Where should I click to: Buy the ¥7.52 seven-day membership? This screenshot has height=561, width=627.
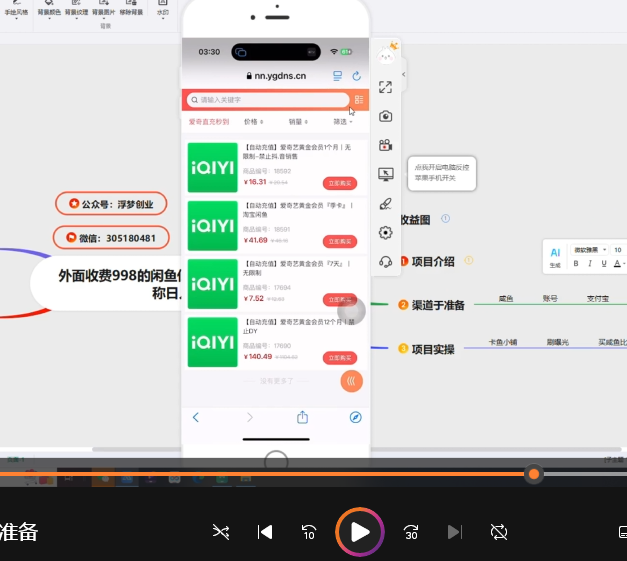[340, 299]
